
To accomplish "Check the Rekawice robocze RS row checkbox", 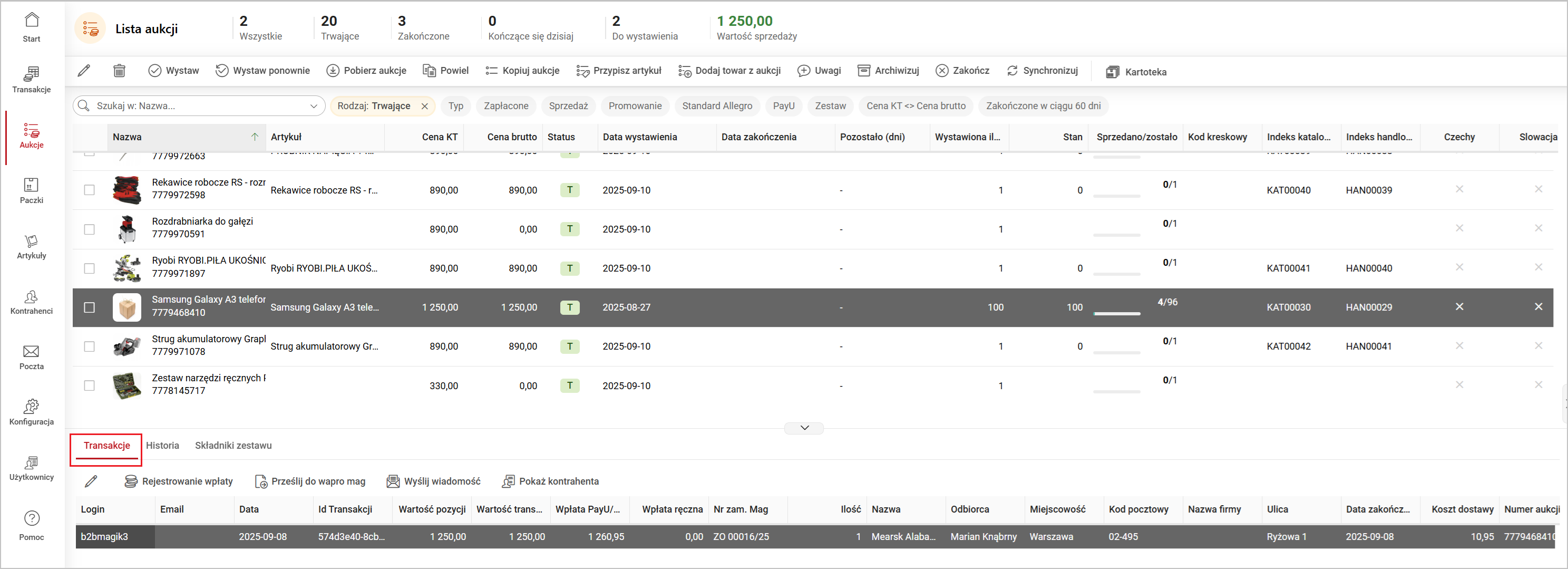I will click(90, 190).
